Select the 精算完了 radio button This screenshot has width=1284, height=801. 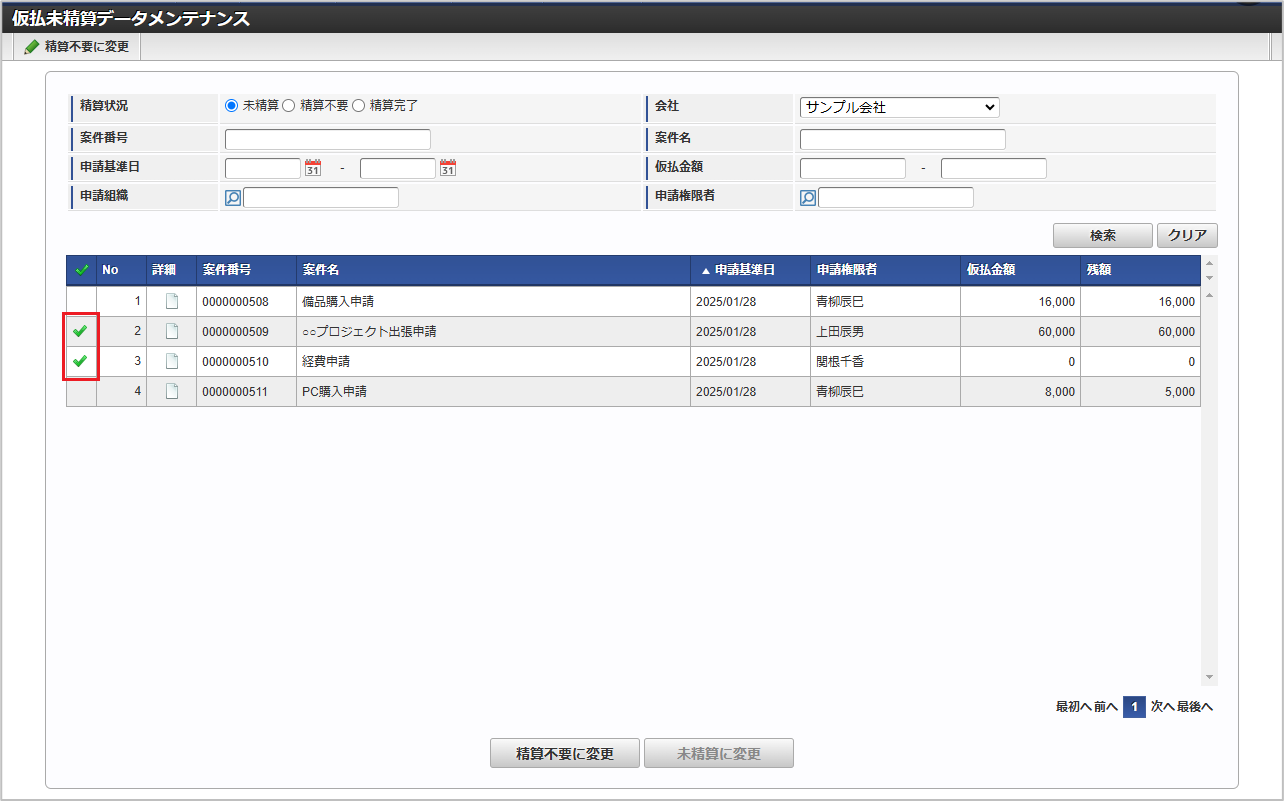[x=359, y=105]
